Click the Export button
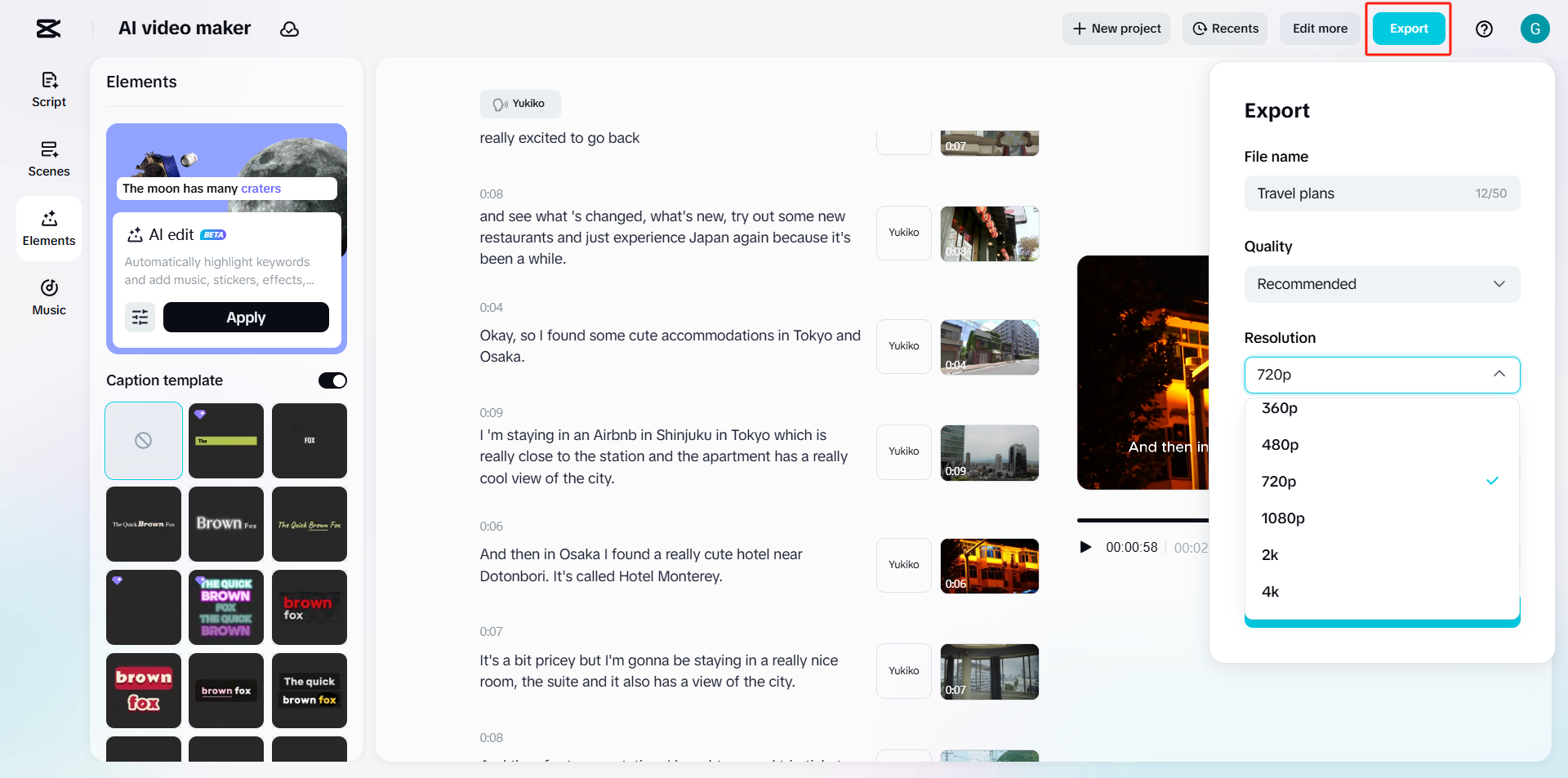This screenshot has width=1568, height=778. [1409, 29]
